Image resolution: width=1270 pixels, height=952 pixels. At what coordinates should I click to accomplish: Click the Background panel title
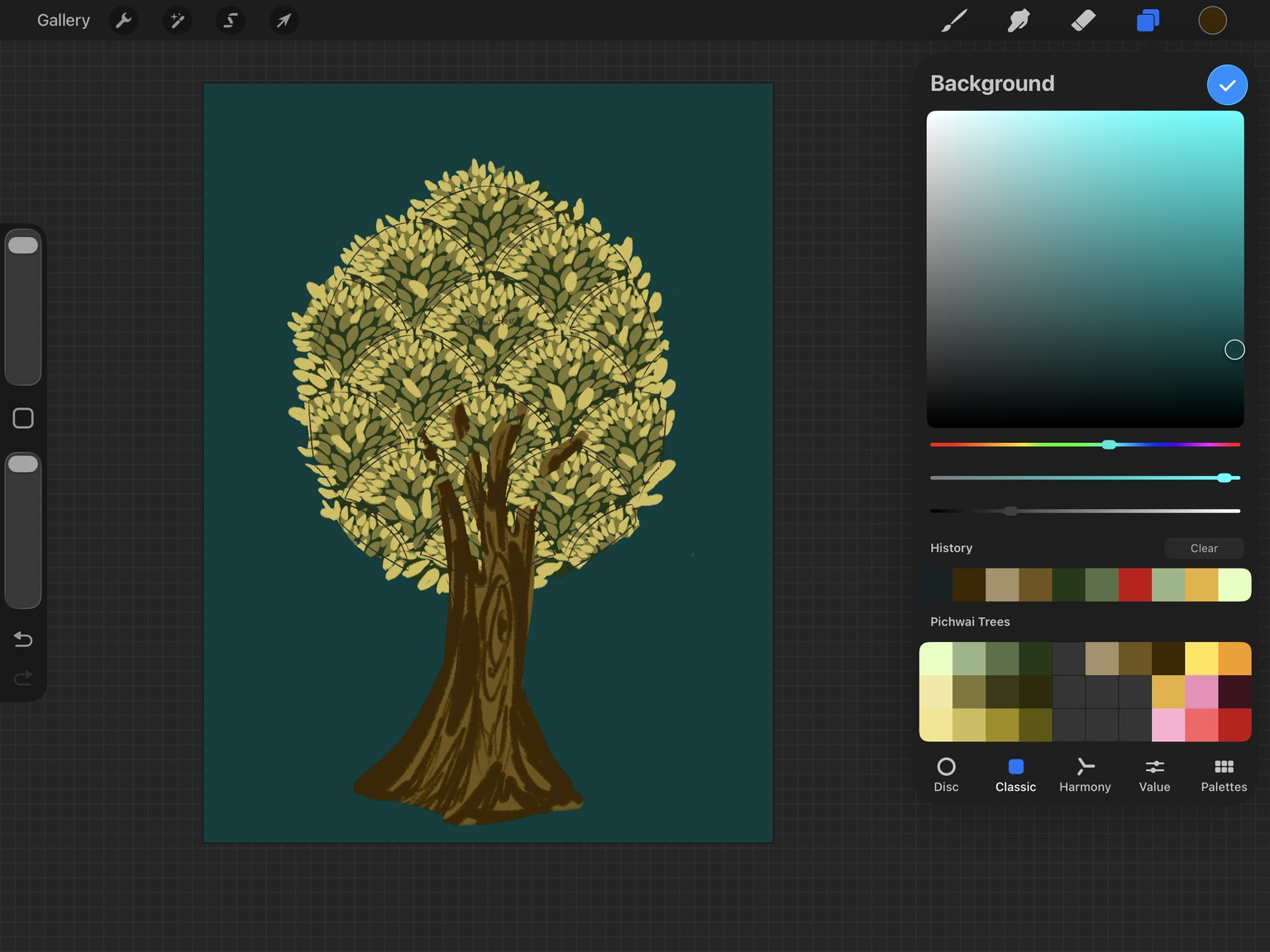[x=992, y=83]
